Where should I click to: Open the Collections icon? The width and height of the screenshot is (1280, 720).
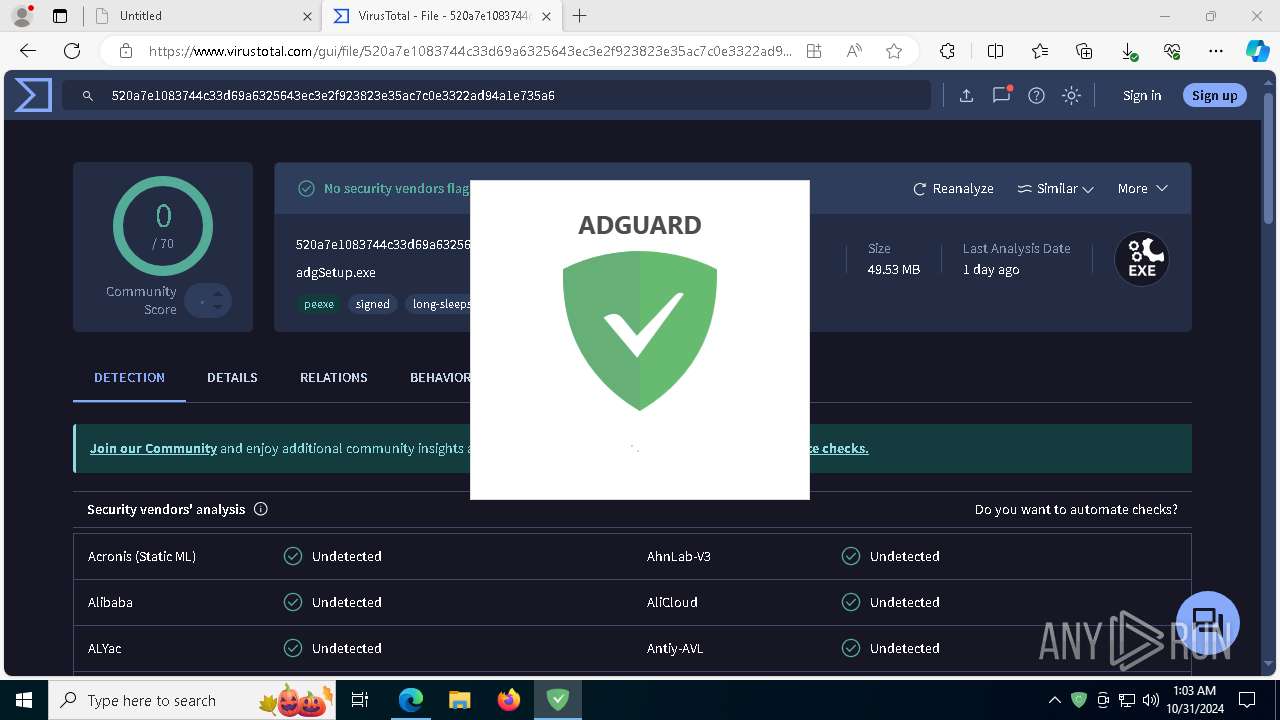(x=1084, y=51)
